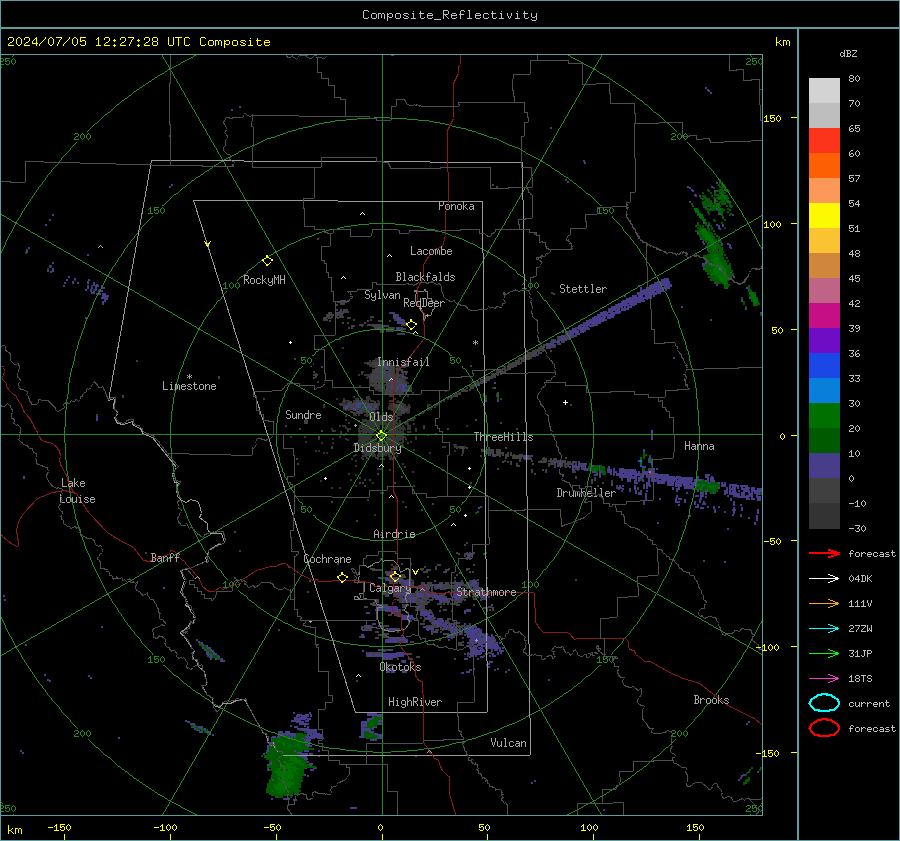
Task: Click the magenta 18TS arrow icon
Action: 824,679
